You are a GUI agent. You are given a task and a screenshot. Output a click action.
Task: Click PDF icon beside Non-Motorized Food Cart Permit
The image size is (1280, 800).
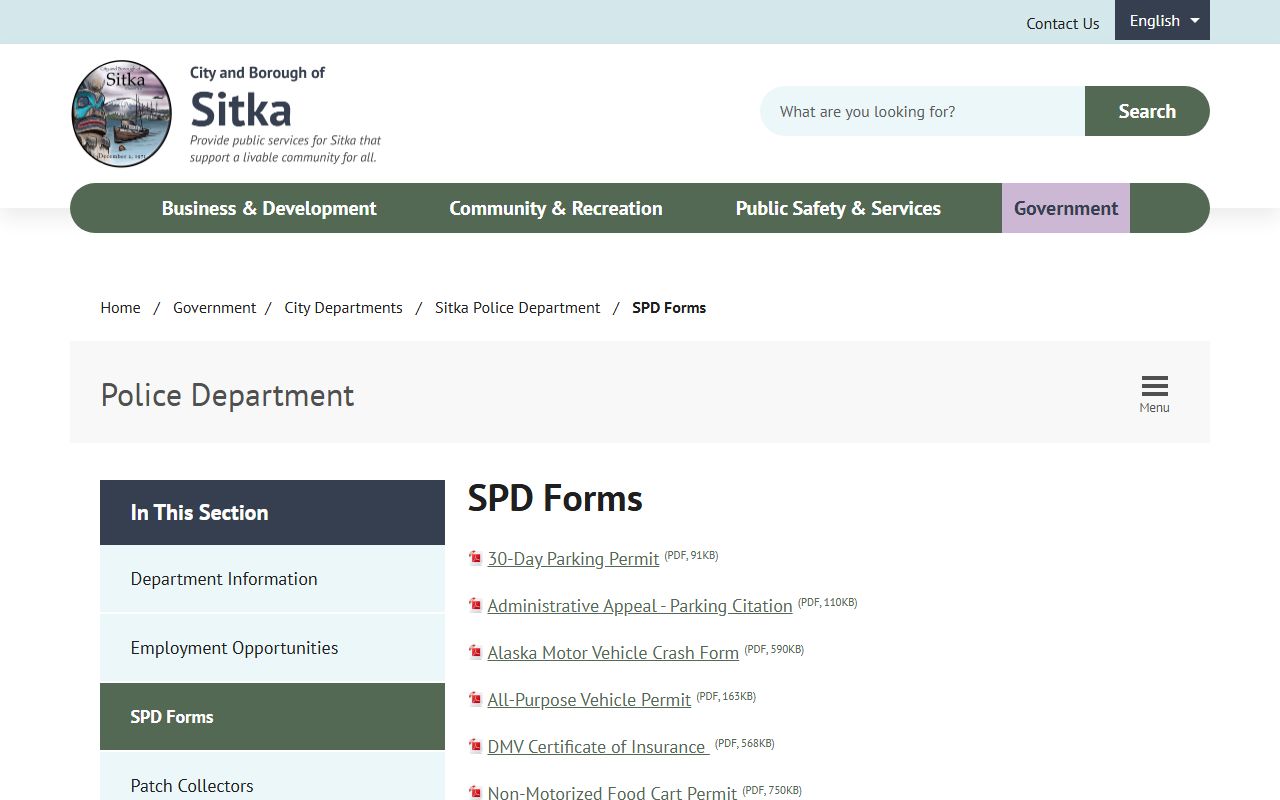pos(476,792)
